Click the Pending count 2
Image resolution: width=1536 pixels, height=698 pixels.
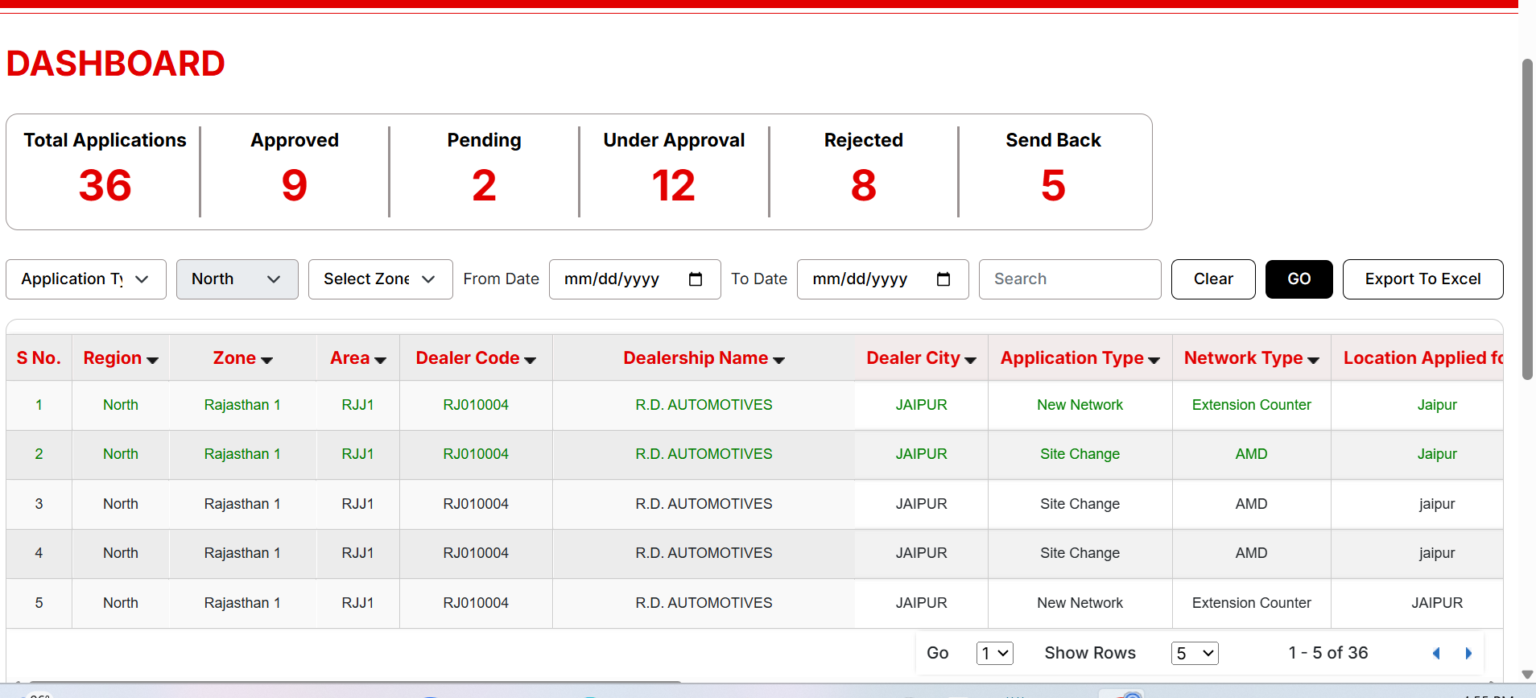(x=484, y=186)
